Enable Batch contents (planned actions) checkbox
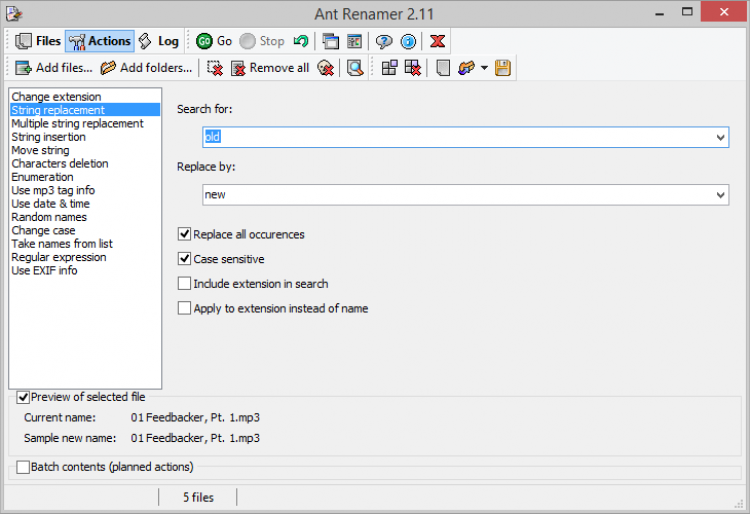 pos(23,467)
